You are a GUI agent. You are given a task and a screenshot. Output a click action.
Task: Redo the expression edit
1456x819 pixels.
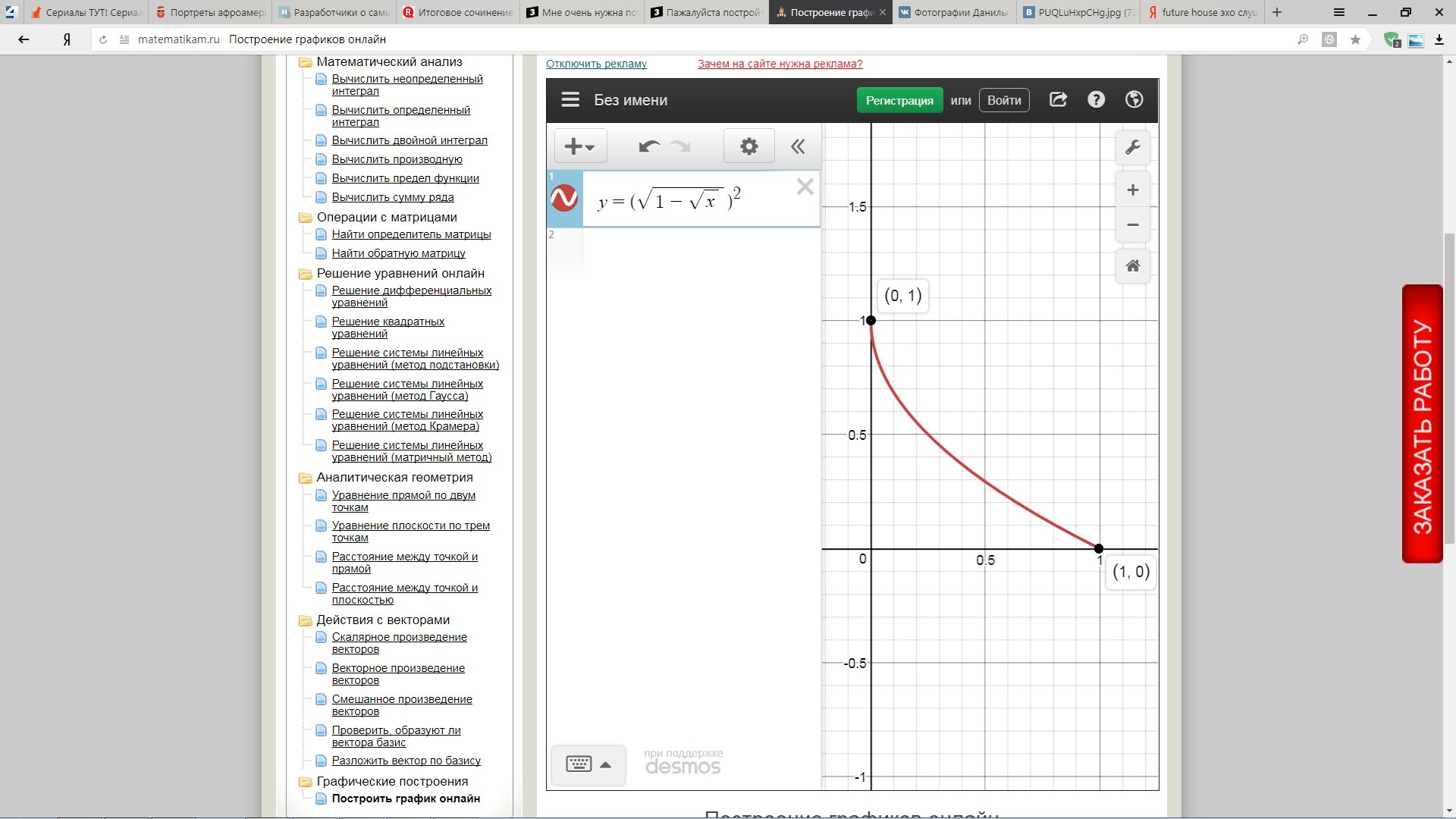pos(681,146)
